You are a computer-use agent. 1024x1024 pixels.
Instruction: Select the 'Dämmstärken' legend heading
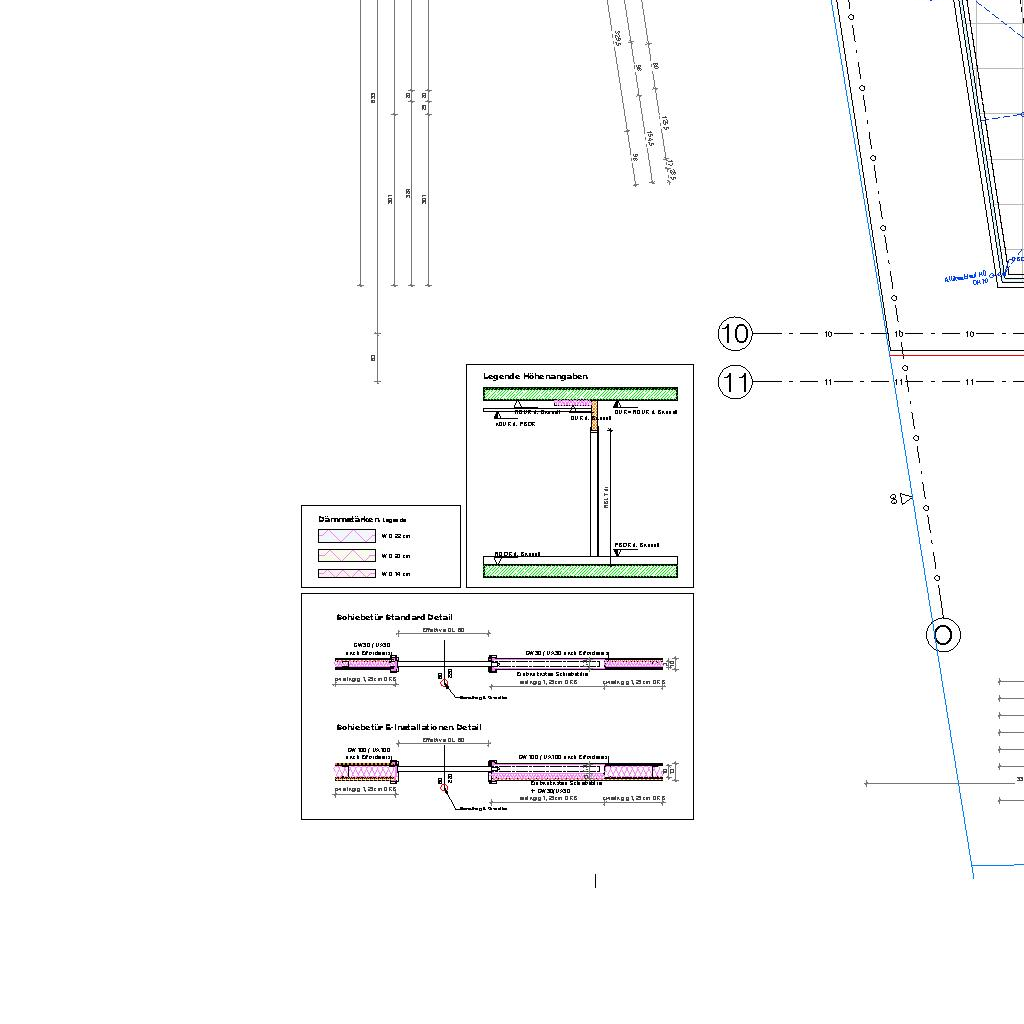coord(348,519)
